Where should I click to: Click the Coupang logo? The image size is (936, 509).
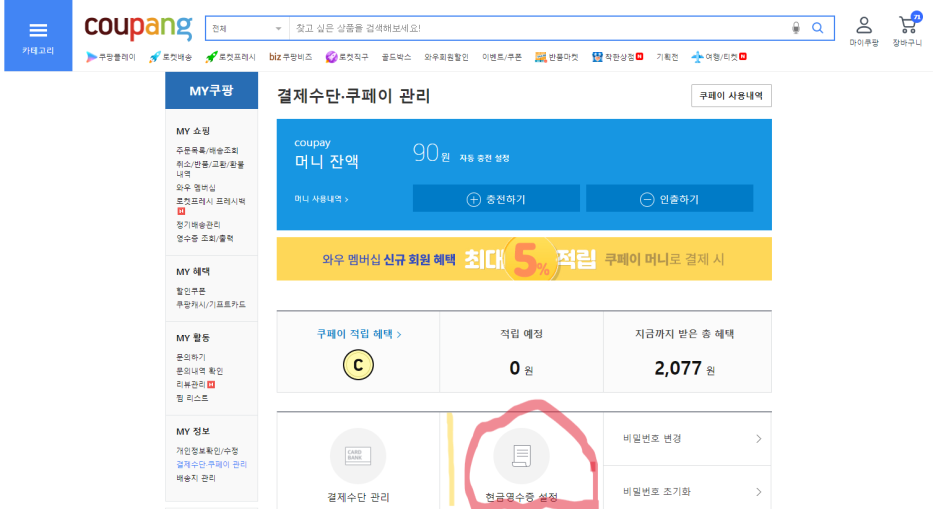point(138,27)
